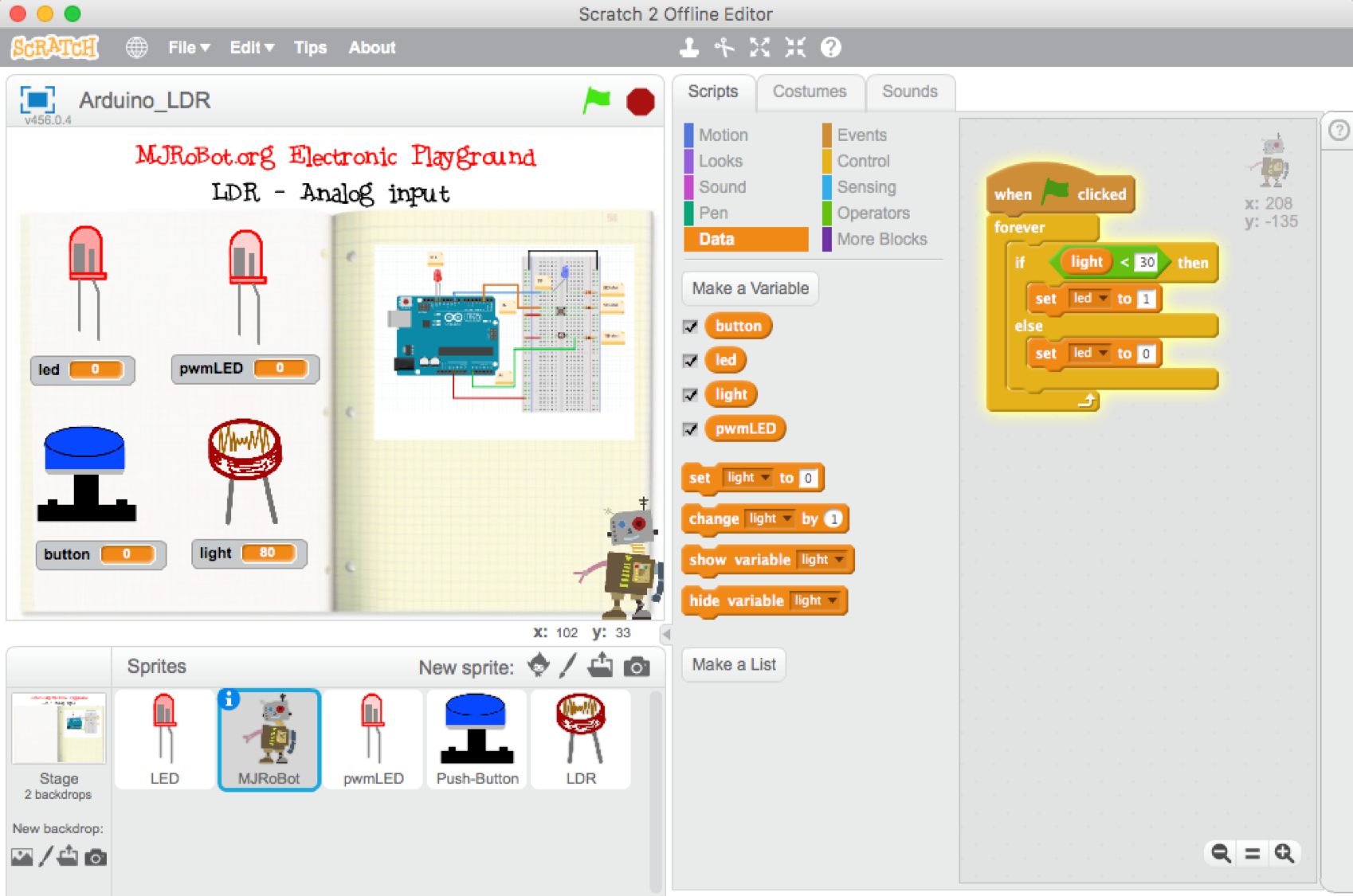Select the duplicate stamp tool in the toolbar

pyautogui.click(x=688, y=47)
